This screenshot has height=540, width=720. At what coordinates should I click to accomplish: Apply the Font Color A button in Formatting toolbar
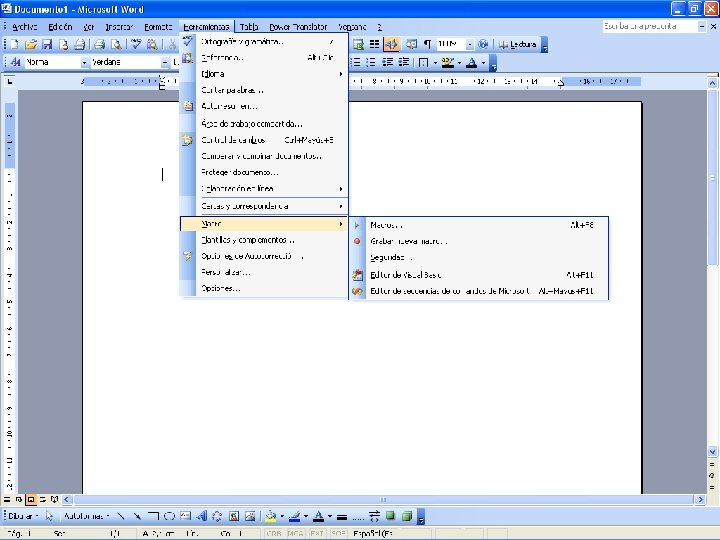[x=472, y=62]
